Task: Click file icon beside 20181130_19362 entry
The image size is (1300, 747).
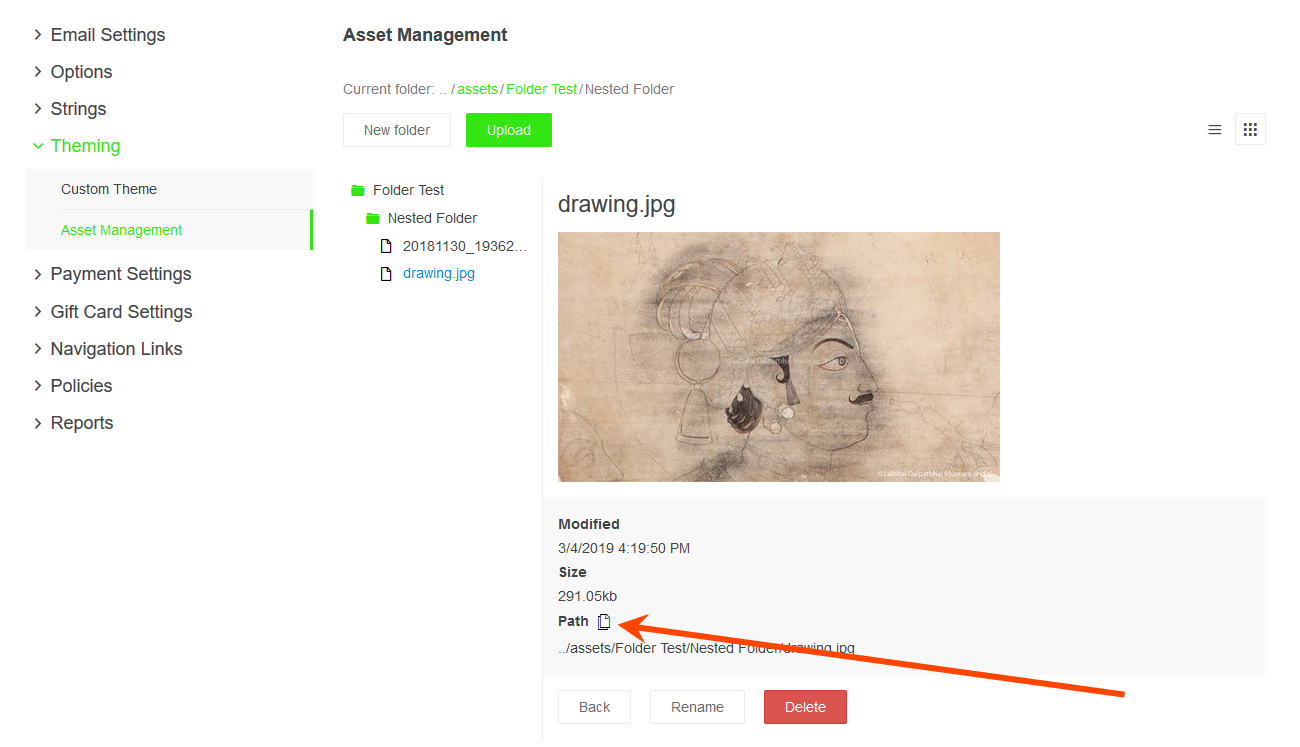Action: (x=386, y=246)
